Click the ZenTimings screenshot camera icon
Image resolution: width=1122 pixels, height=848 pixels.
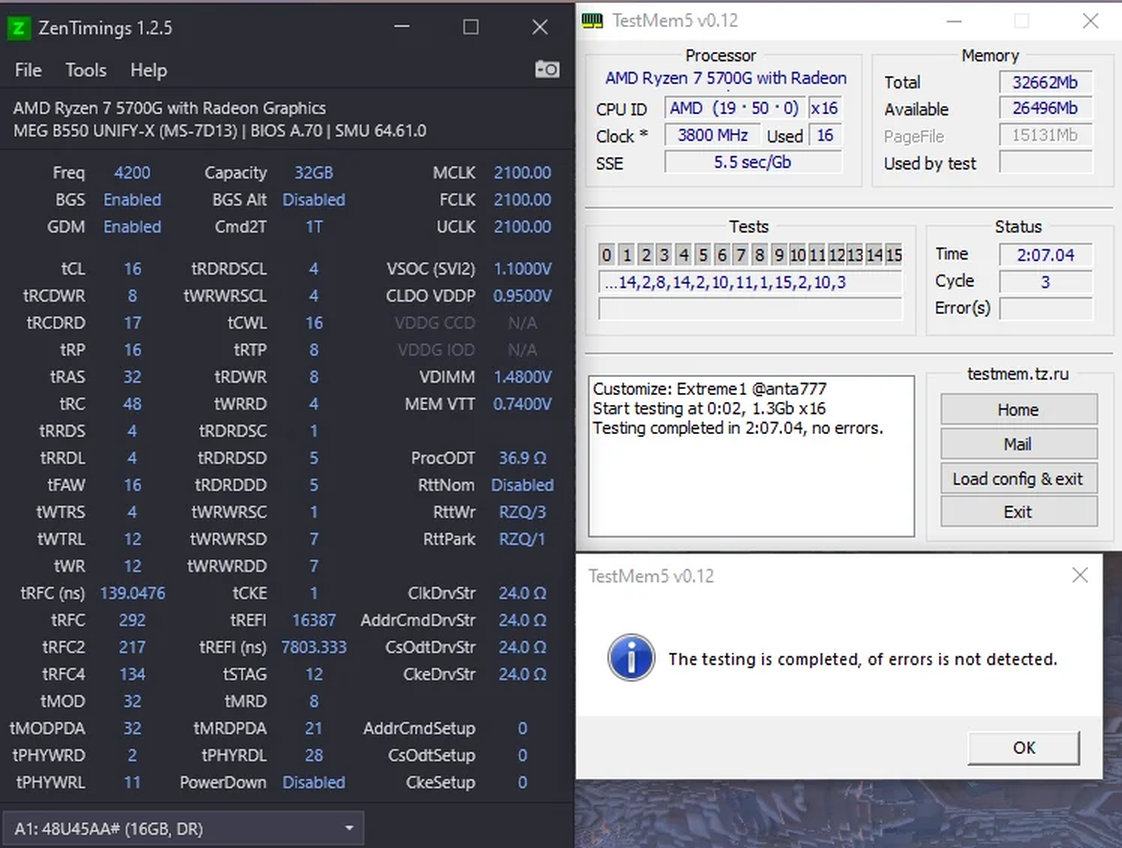547,69
